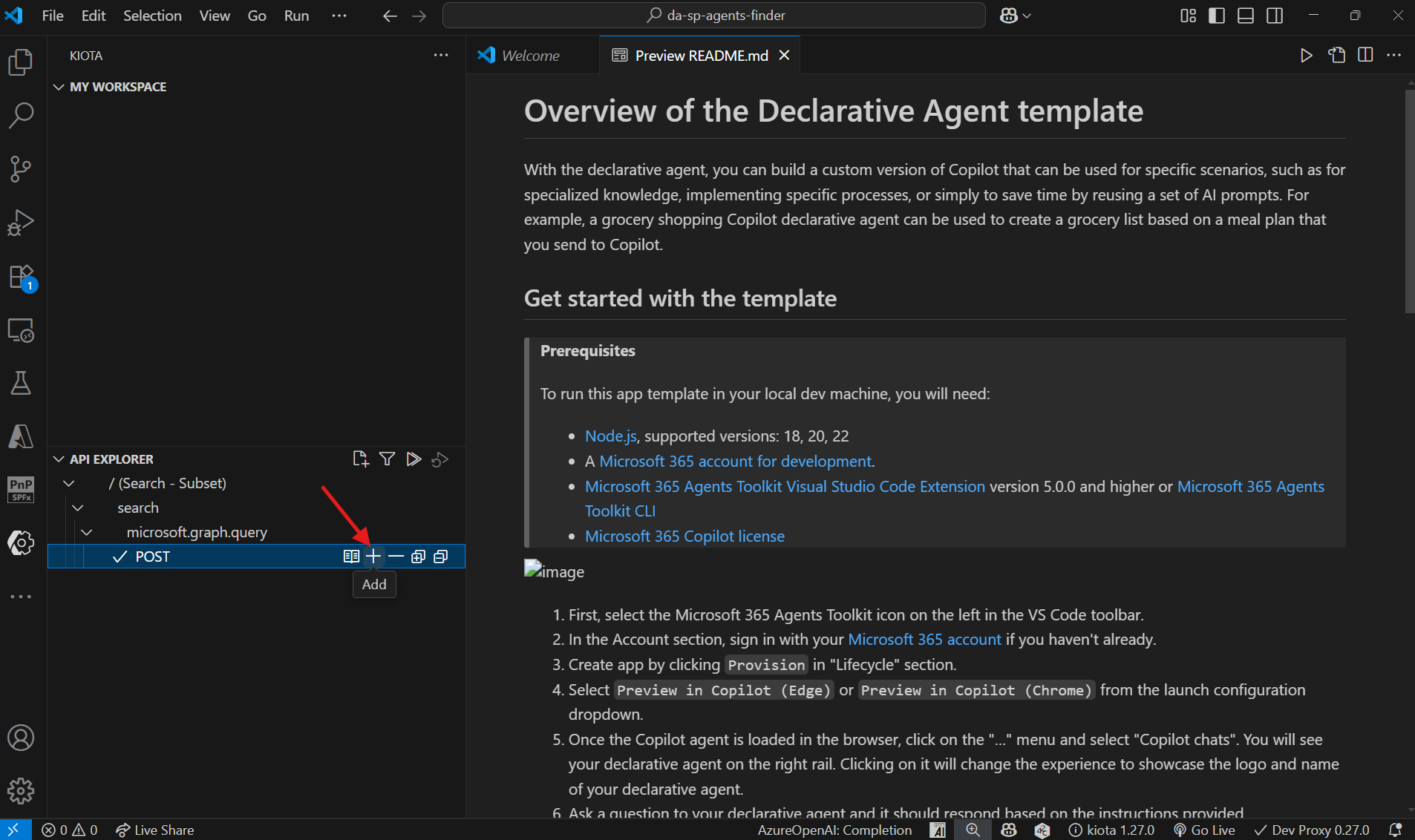Screen dimensions: 1415x840
Task: Click kiota 1.27.0 status bar item
Action: pos(1111,830)
